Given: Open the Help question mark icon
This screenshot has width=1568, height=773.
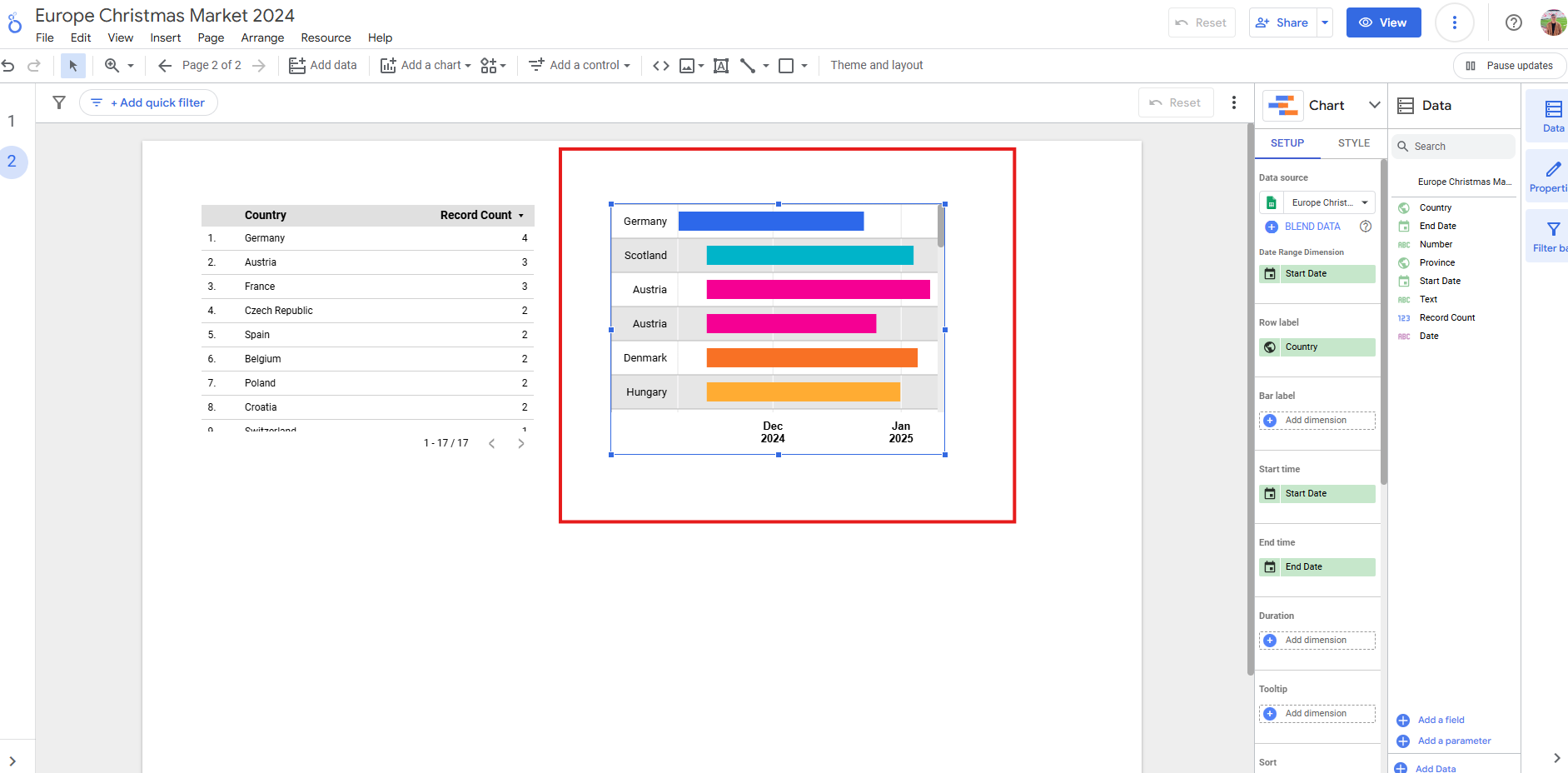Looking at the screenshot, I should click(1514, 22).
